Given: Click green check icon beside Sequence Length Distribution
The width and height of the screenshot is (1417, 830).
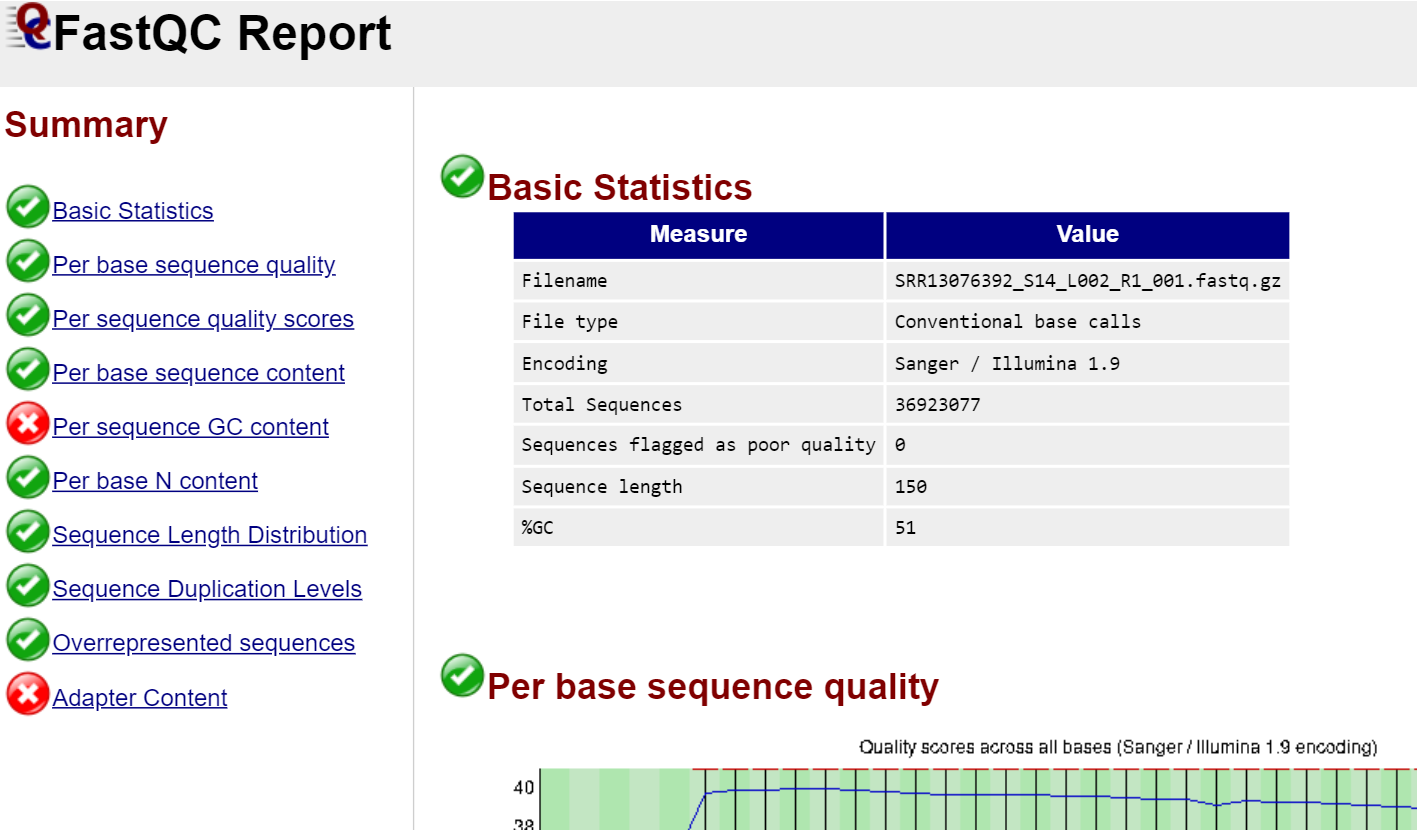Looking at the screenshot, I should [28, 531].
